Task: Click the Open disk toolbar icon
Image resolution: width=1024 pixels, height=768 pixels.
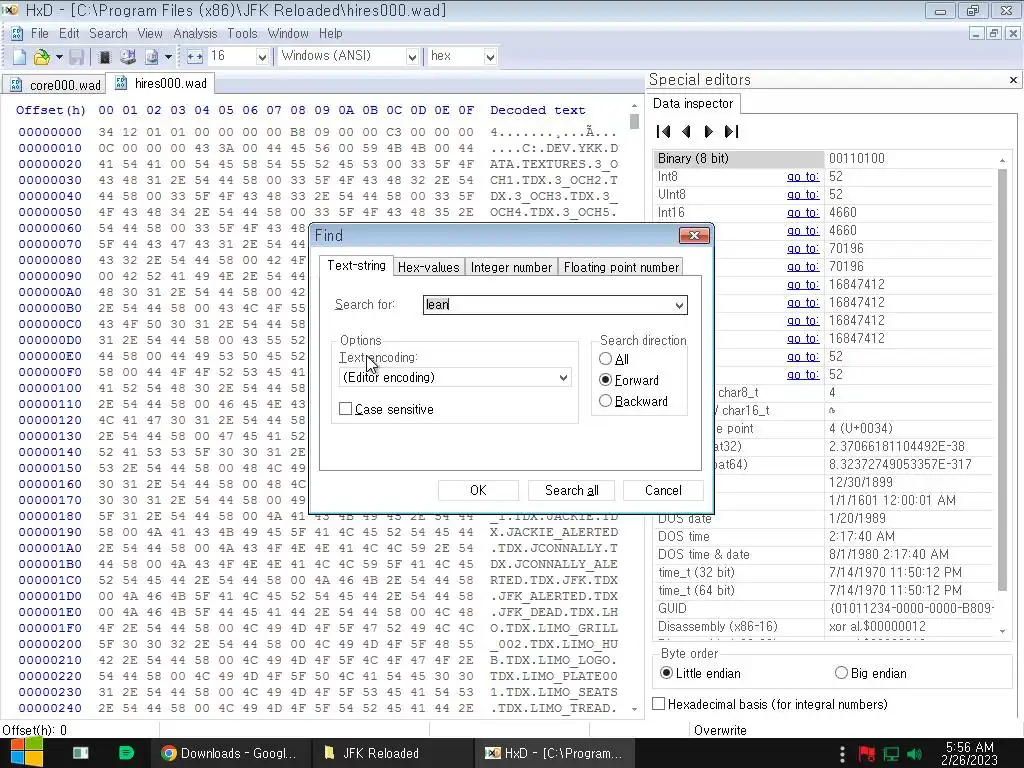Action: pyautogui.click(x=127, y=57)
